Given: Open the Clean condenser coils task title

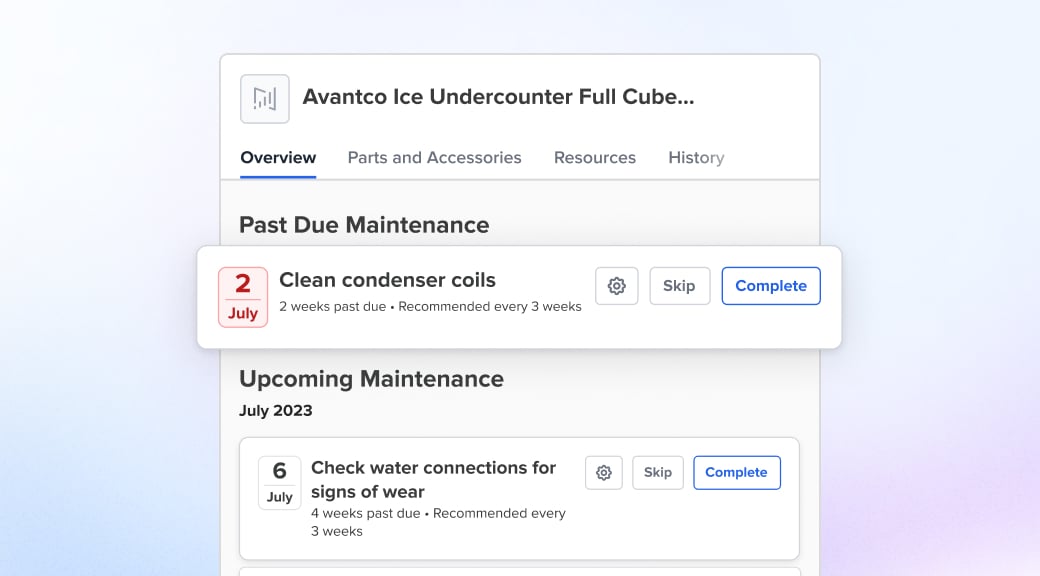Looking at the screenshot, I should (x=387, y=280).
